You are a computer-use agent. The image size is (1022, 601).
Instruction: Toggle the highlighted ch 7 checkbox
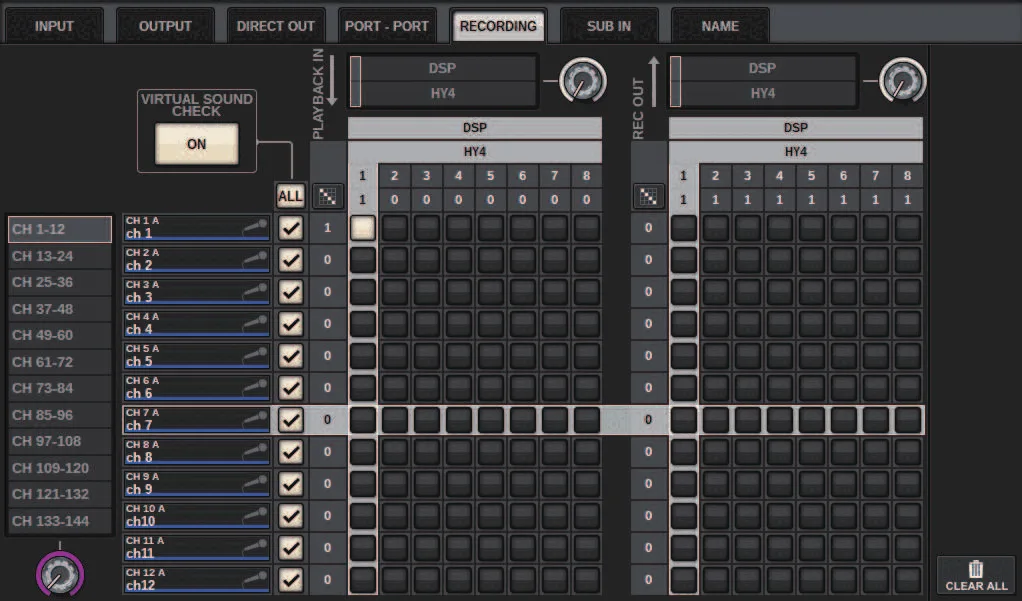click(x=291, y=420)
